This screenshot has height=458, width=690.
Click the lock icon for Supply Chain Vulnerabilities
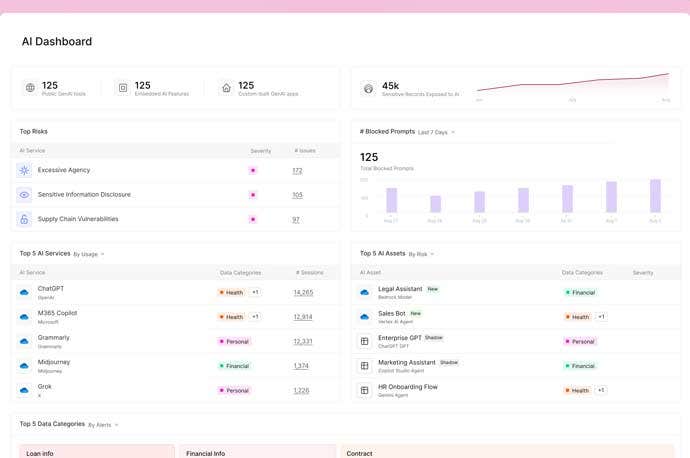tap(24, 219)
